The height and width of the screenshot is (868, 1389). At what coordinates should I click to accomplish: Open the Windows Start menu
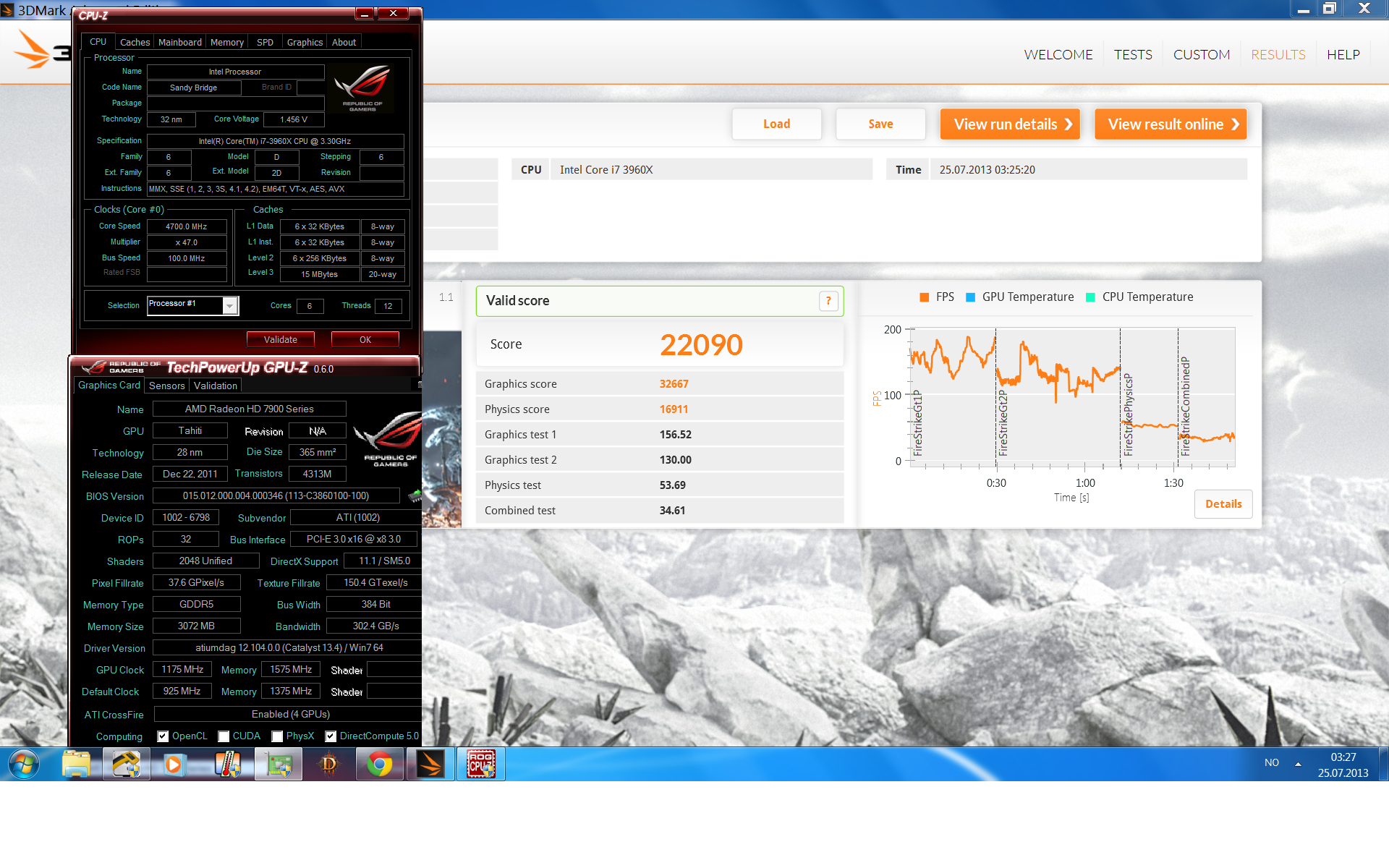pos(23,764)
